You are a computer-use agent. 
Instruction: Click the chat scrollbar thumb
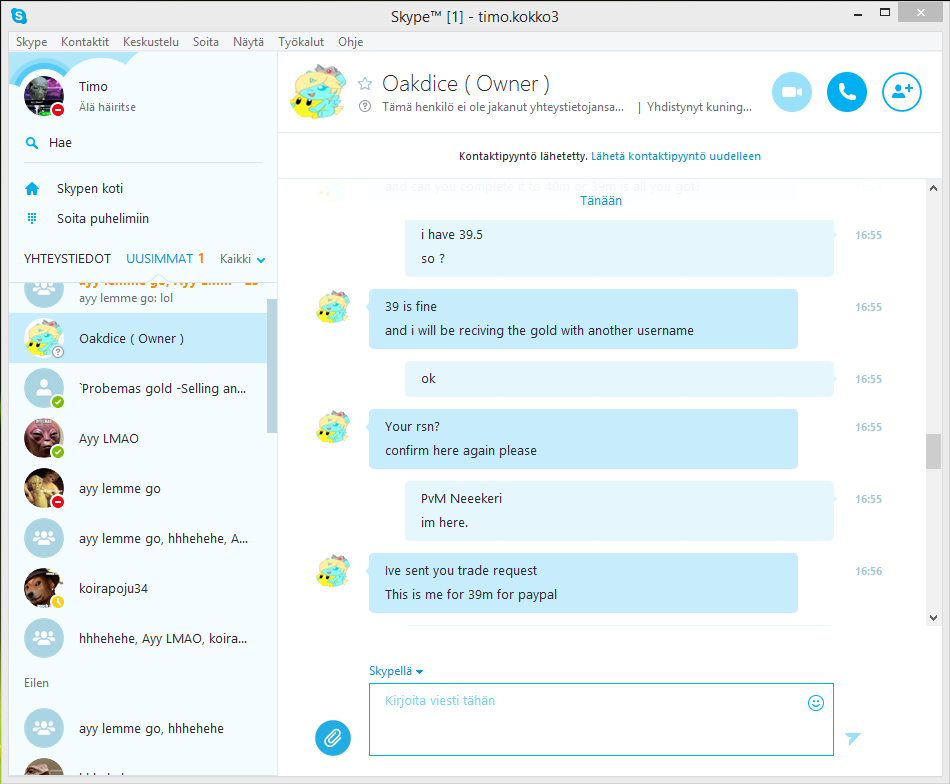click(933, 451)
